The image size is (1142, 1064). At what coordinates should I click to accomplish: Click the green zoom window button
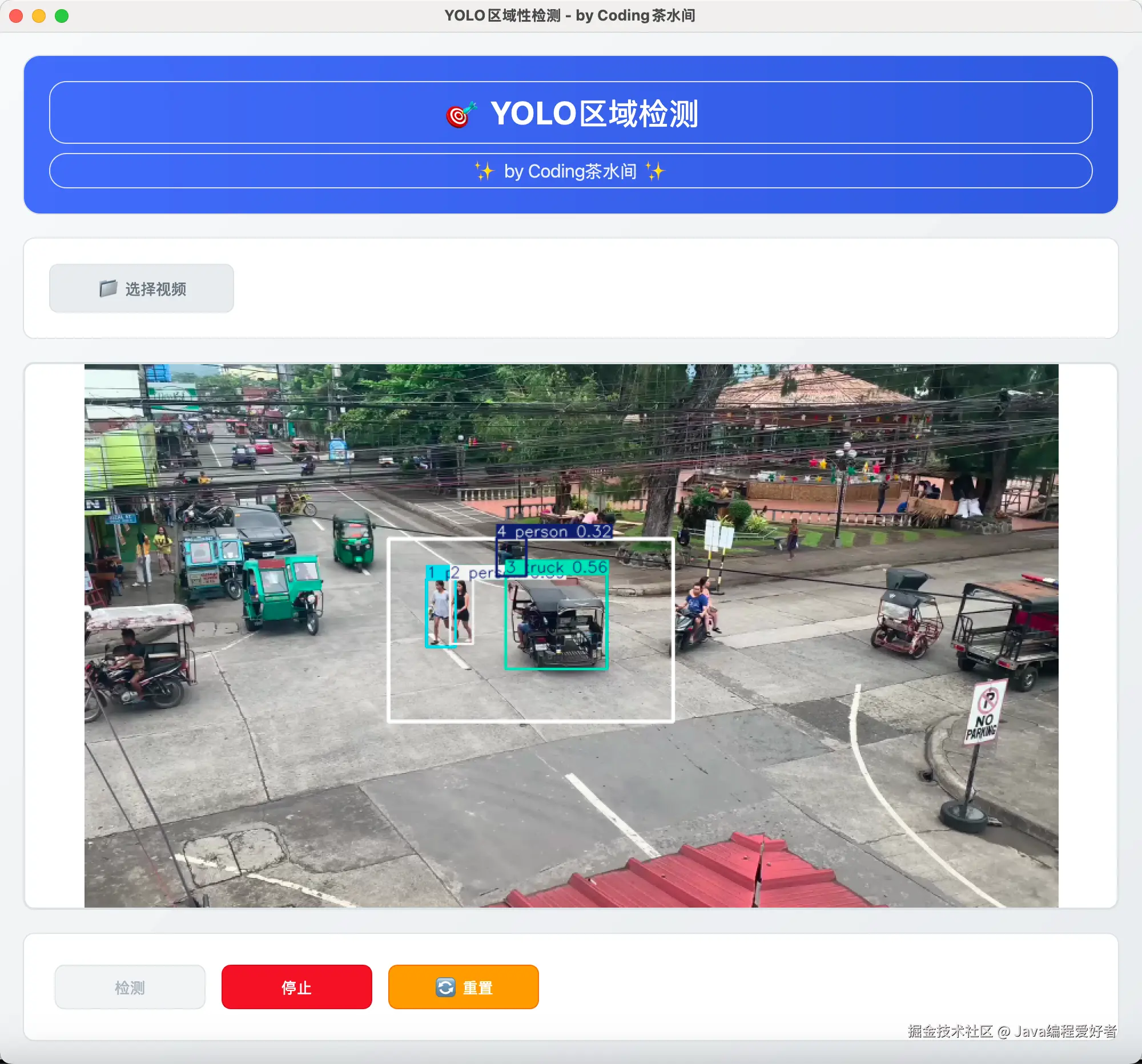[x=62, y=15]
